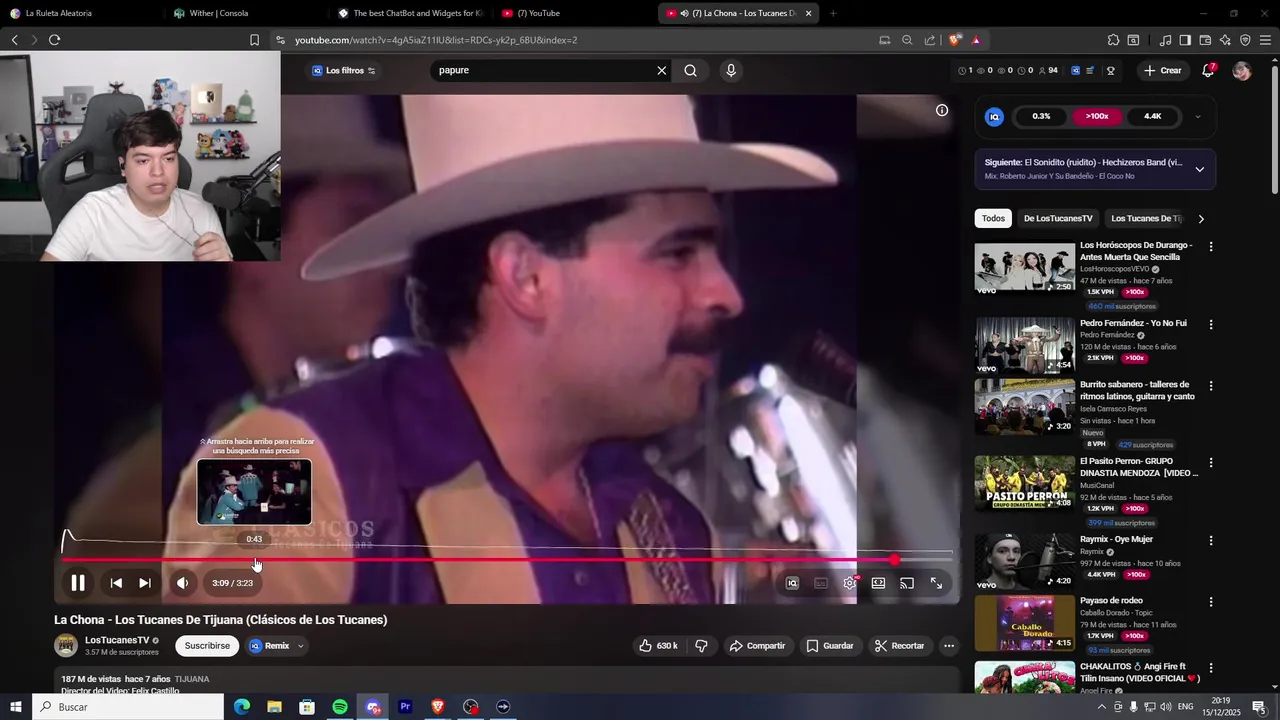Open Spotify from the taskbar
1280x720 pixels.
pyautogui.click(x=340, y=707)
